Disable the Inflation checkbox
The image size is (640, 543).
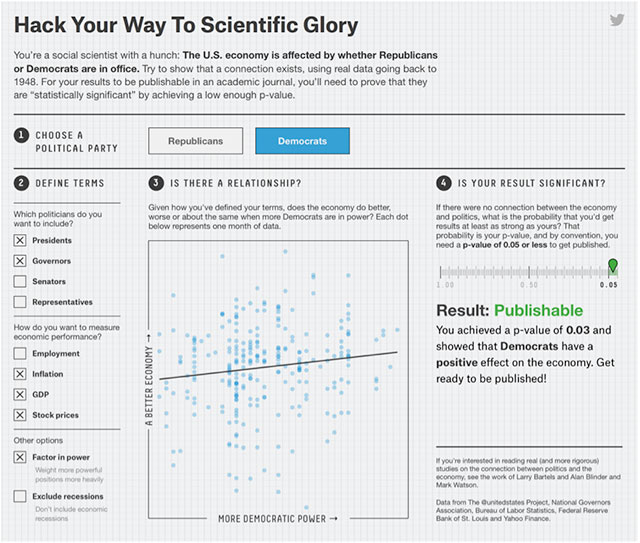pos(20,373)
